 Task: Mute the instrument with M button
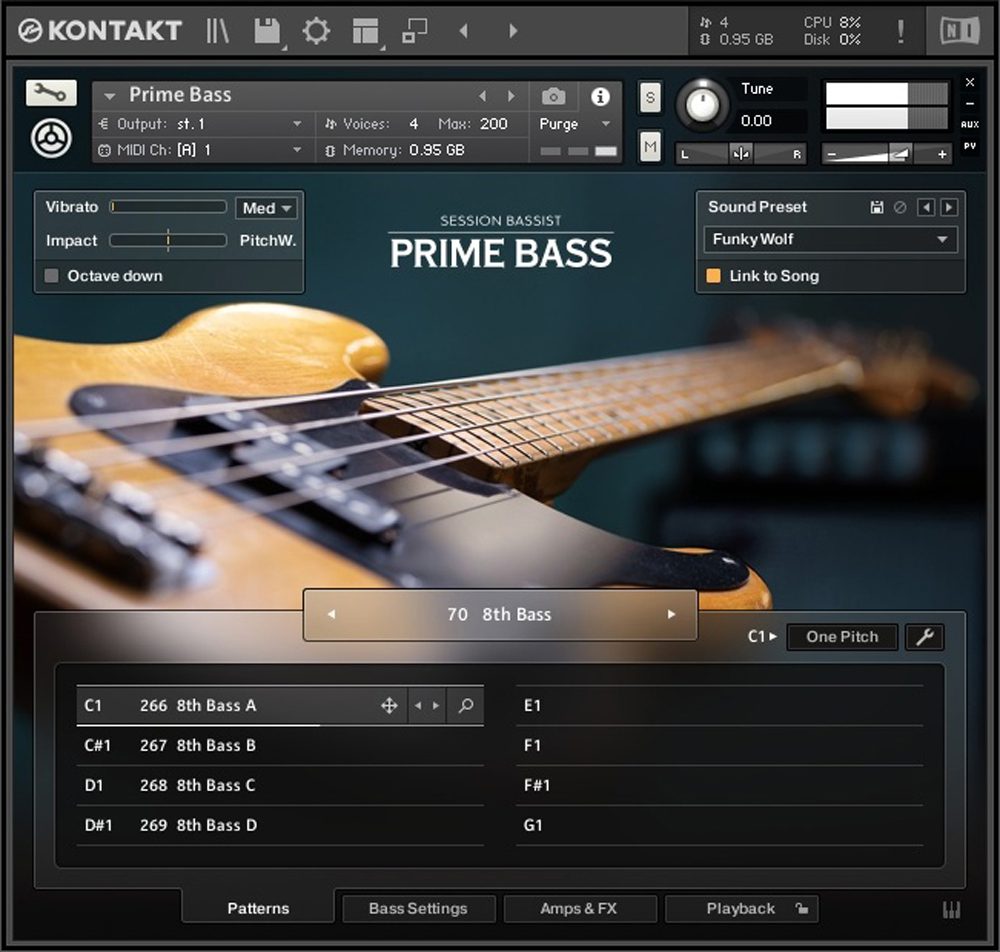point(650,147)
